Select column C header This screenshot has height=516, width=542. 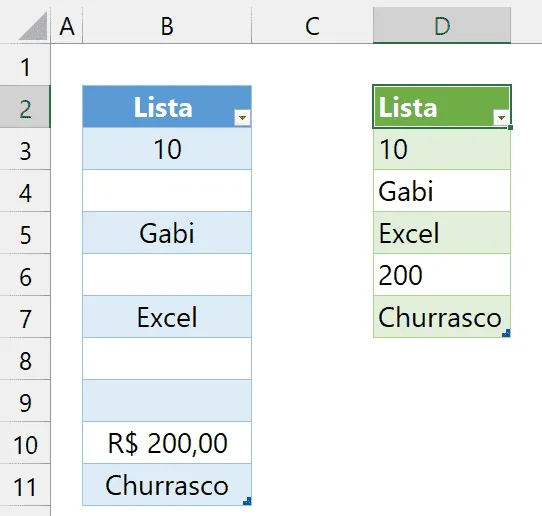[x=312, y=26]
